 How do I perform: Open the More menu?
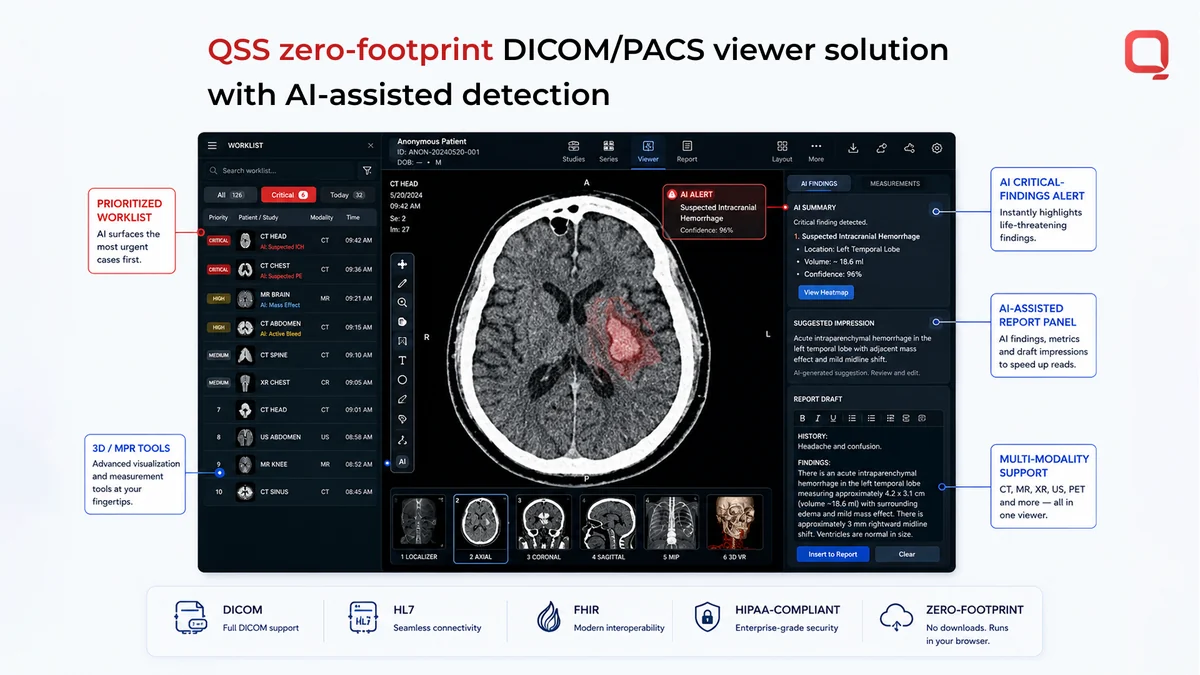point(816,151)
